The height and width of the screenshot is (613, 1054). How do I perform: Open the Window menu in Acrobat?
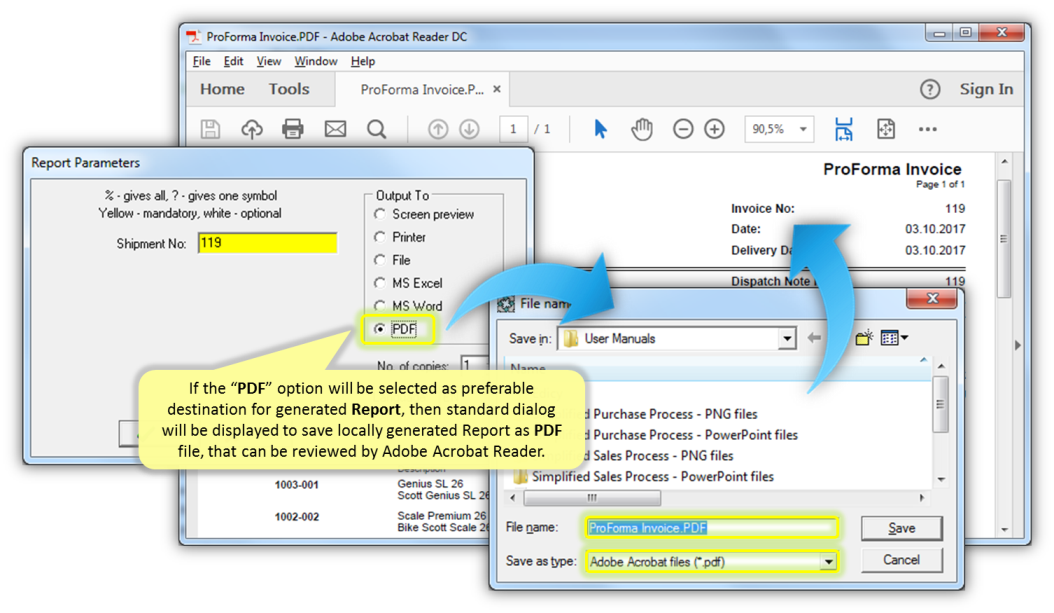pyautogui.click(x=315, y=61)
